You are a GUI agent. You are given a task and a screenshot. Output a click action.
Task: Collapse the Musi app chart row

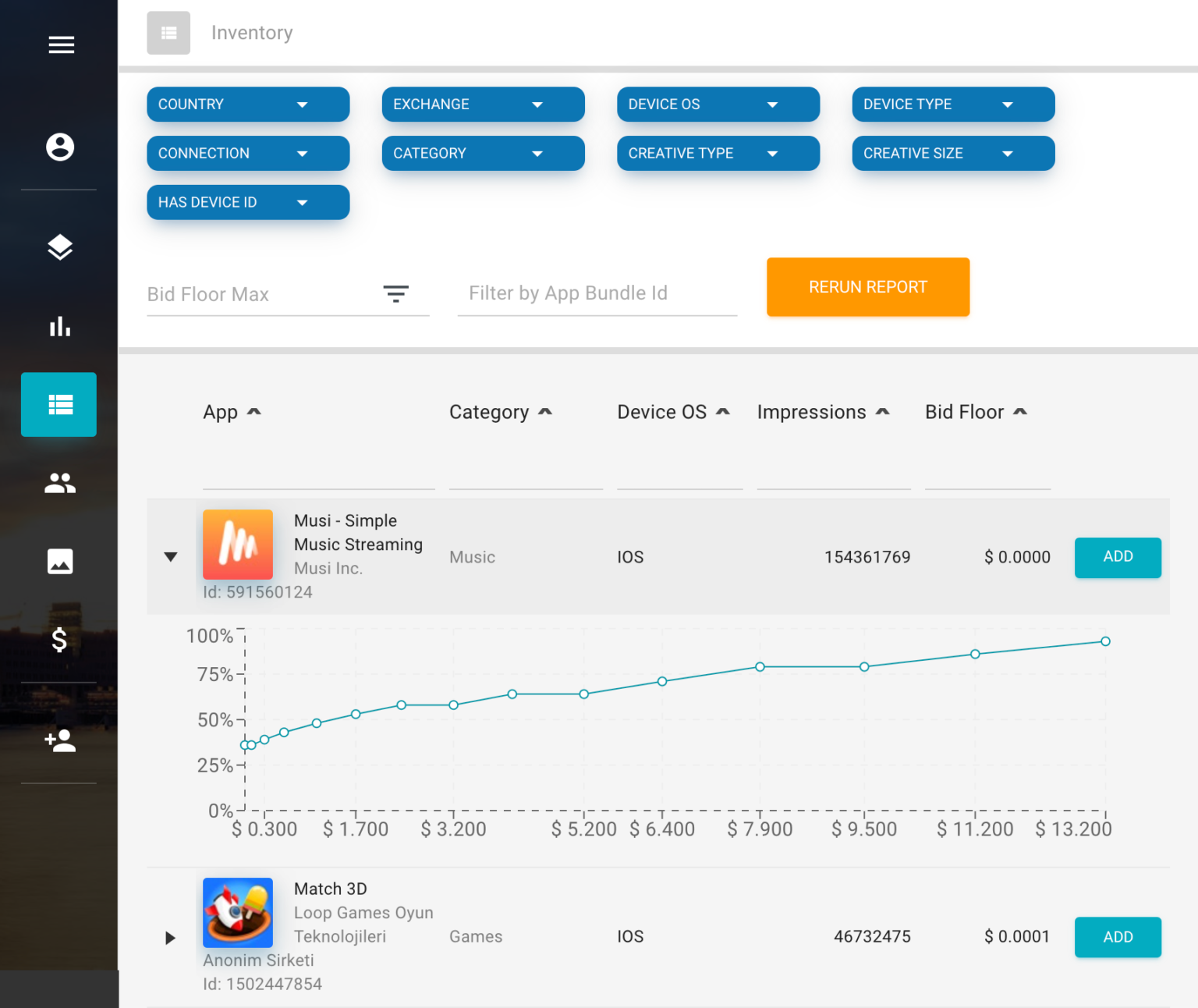[x=171, y=557]
